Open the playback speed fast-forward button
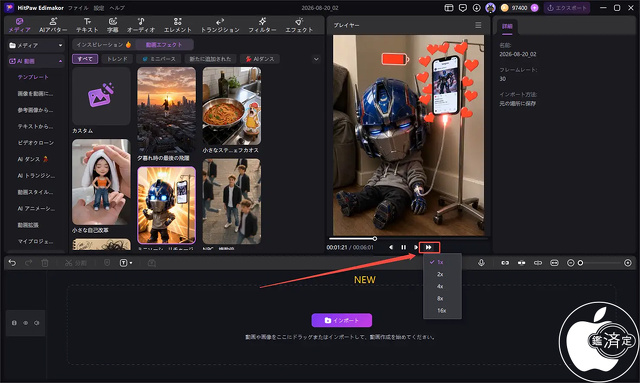640x383 pixels. click(x=429, y=247)
